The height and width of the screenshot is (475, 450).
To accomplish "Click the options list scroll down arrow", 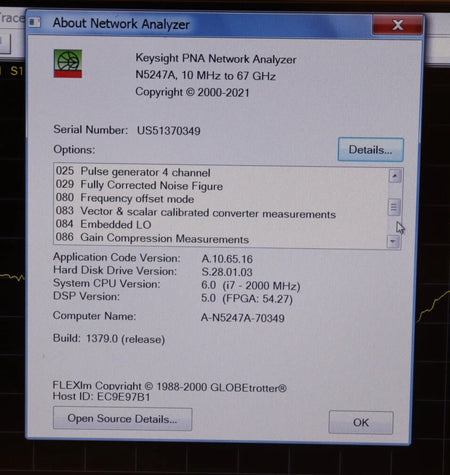I will pyautogui.click(x=393, y=241).
